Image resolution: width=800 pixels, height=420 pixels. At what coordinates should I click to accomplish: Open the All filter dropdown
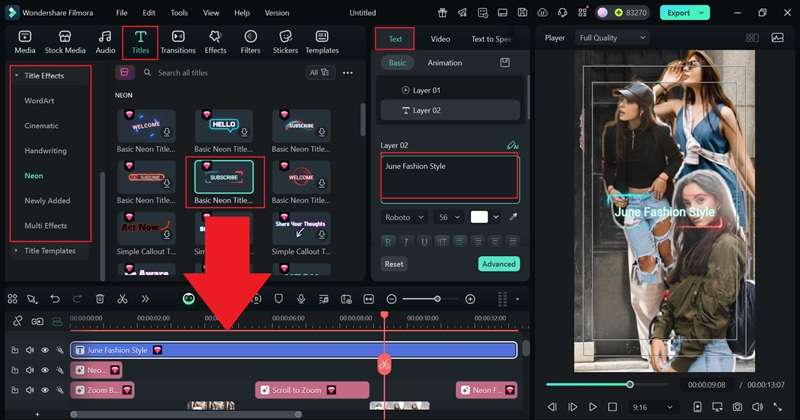(x=319, y=72)
